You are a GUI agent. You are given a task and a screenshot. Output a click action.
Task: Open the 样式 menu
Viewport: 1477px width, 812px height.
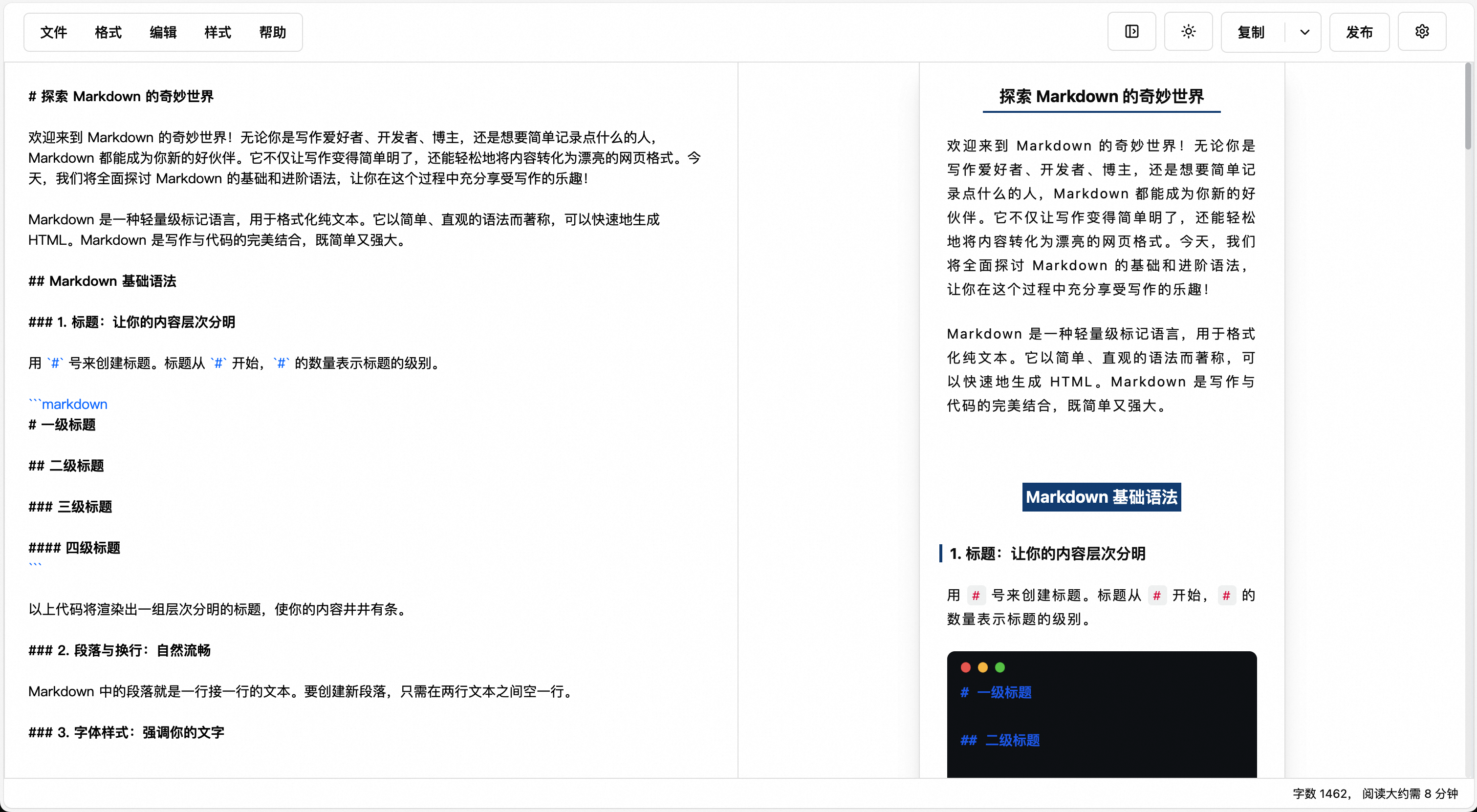click(x=218, y=32)
